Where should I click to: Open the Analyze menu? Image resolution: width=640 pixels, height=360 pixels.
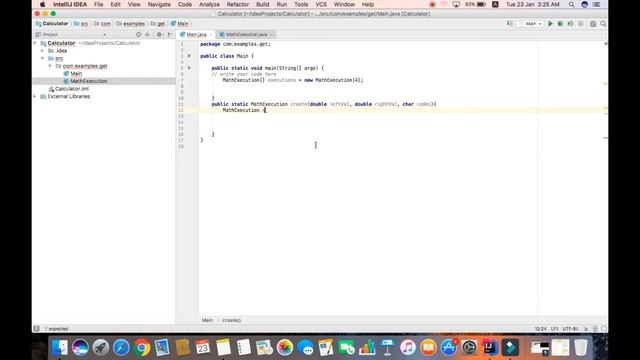pyautogui.click(x=209, y=4)
